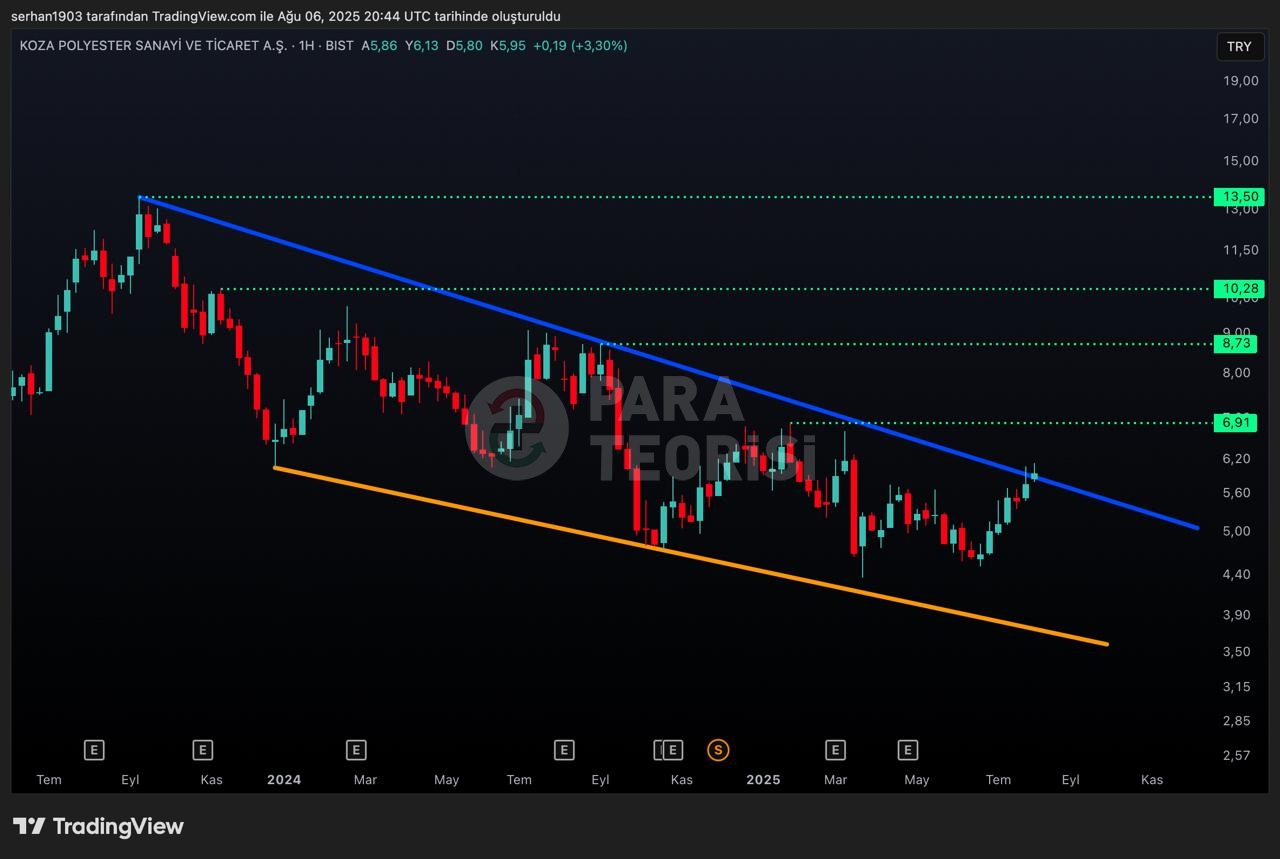Click the 2024 label on time axis

(284, 780)
